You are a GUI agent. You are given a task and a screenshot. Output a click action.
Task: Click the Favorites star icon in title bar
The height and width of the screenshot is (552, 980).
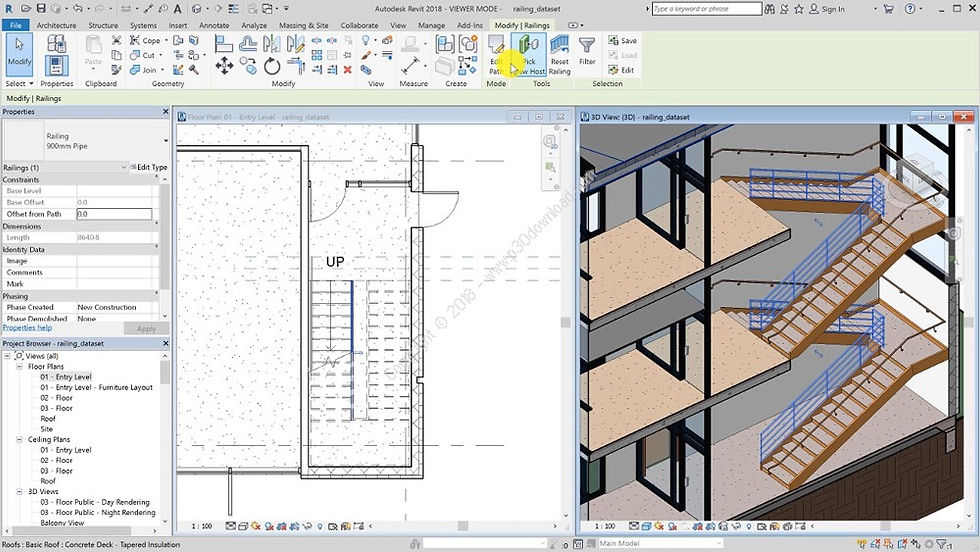(x=799, y=9)
